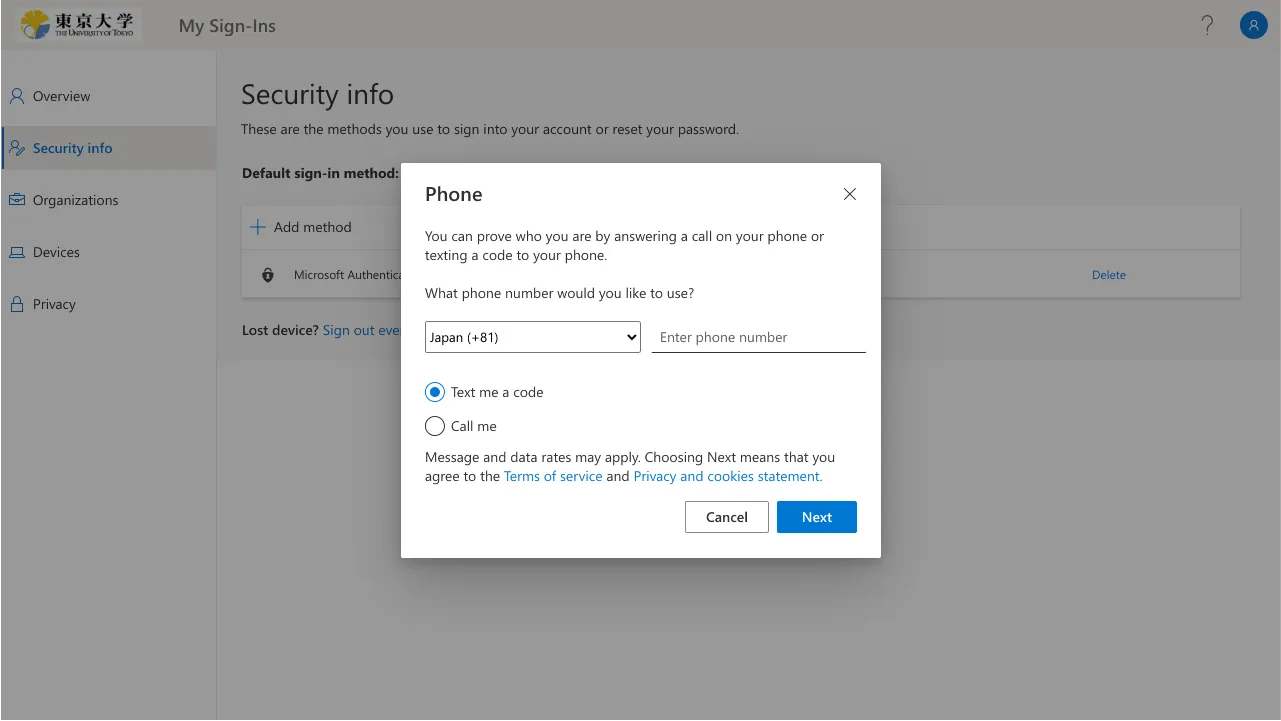This screenshot has width=1281, height=721.
Task: Open the Terms of service link
Action: pyautogui.click(x=553, y=476)
